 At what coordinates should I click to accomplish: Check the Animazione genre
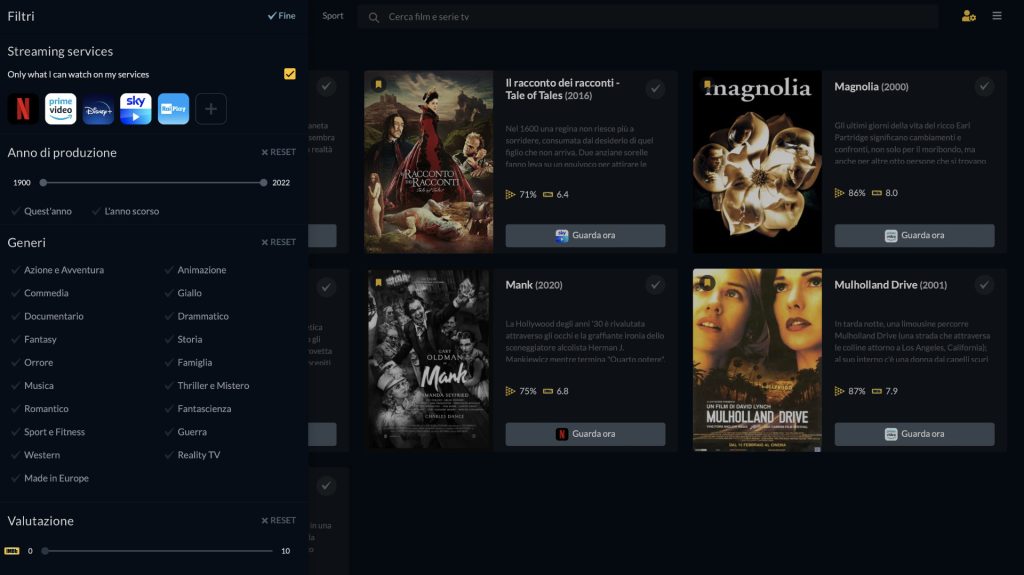pyautogui.click(x=195, y=270)
